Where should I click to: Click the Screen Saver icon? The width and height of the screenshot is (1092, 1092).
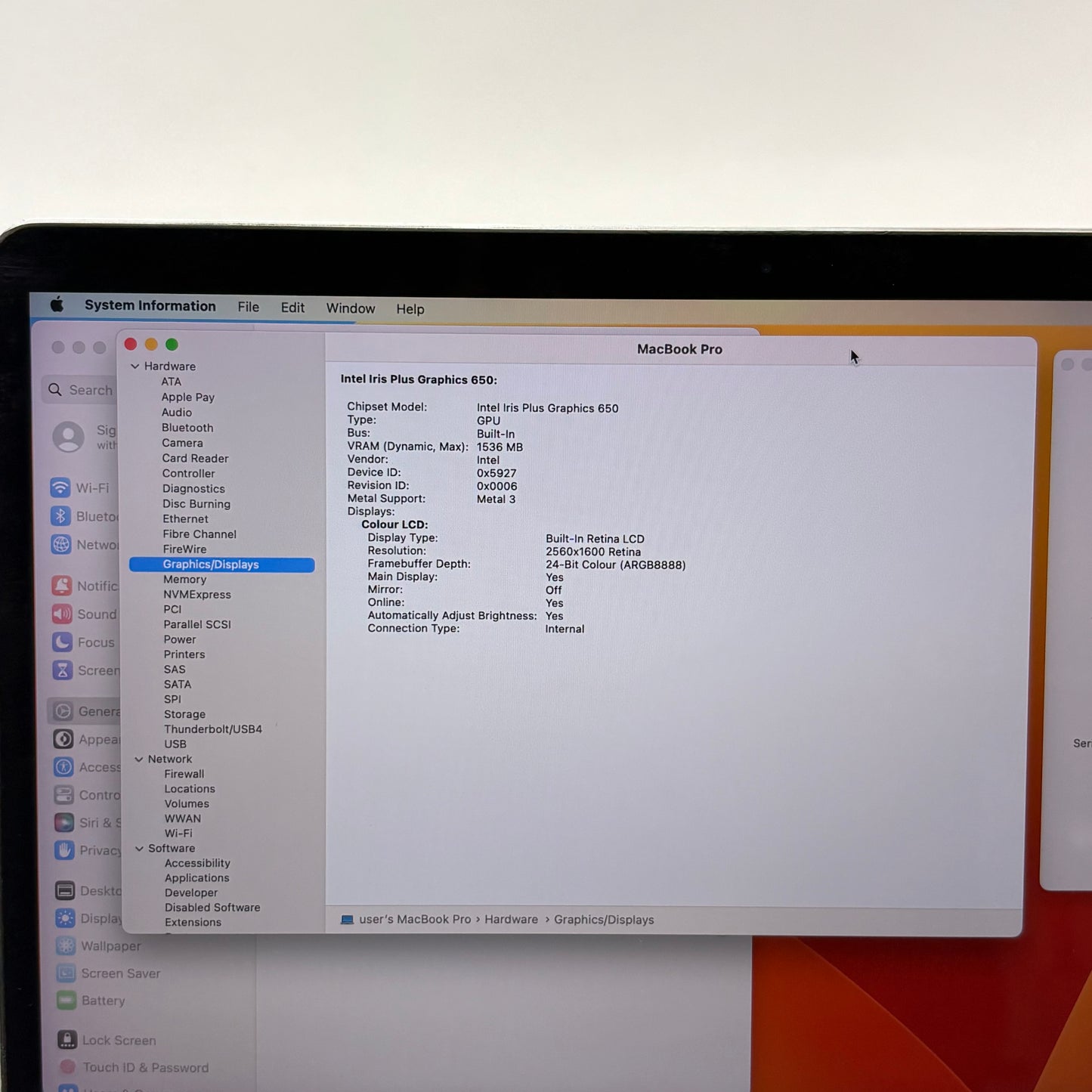67,973
